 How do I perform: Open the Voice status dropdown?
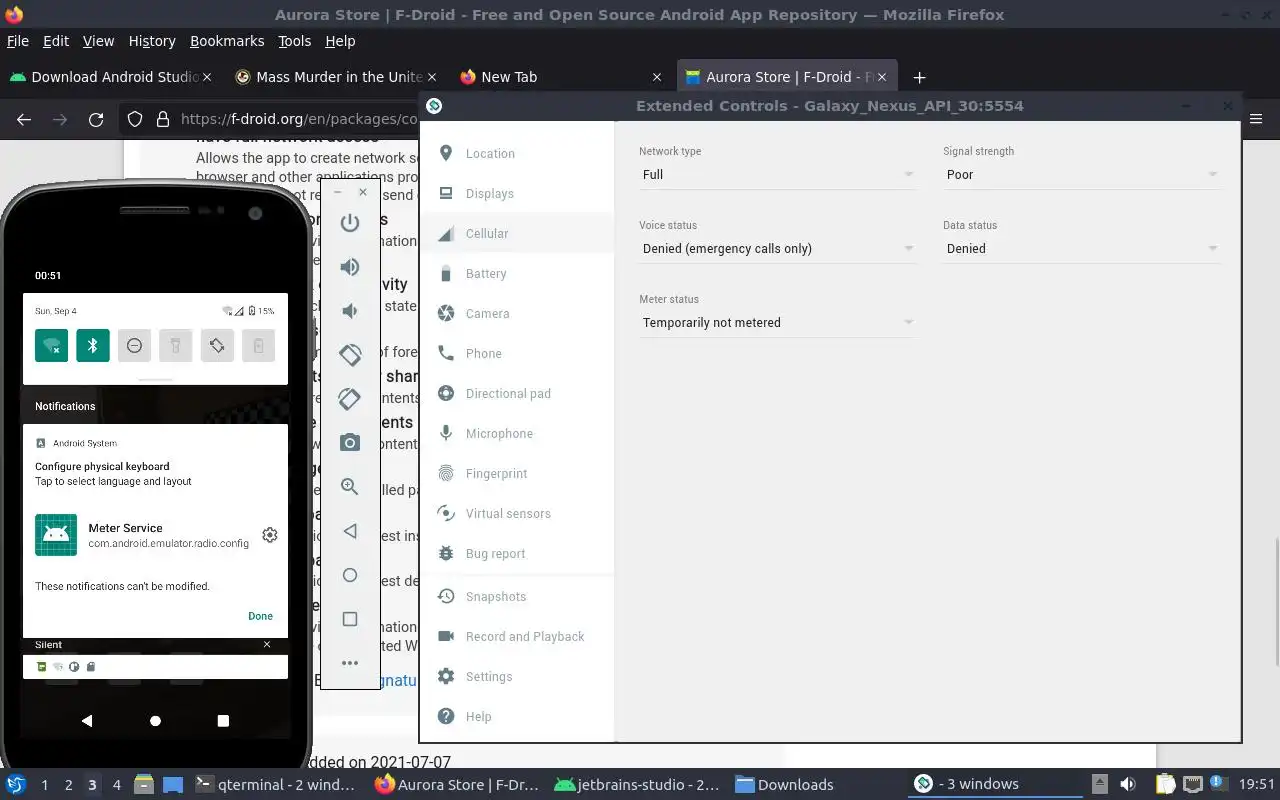(777, 248)
